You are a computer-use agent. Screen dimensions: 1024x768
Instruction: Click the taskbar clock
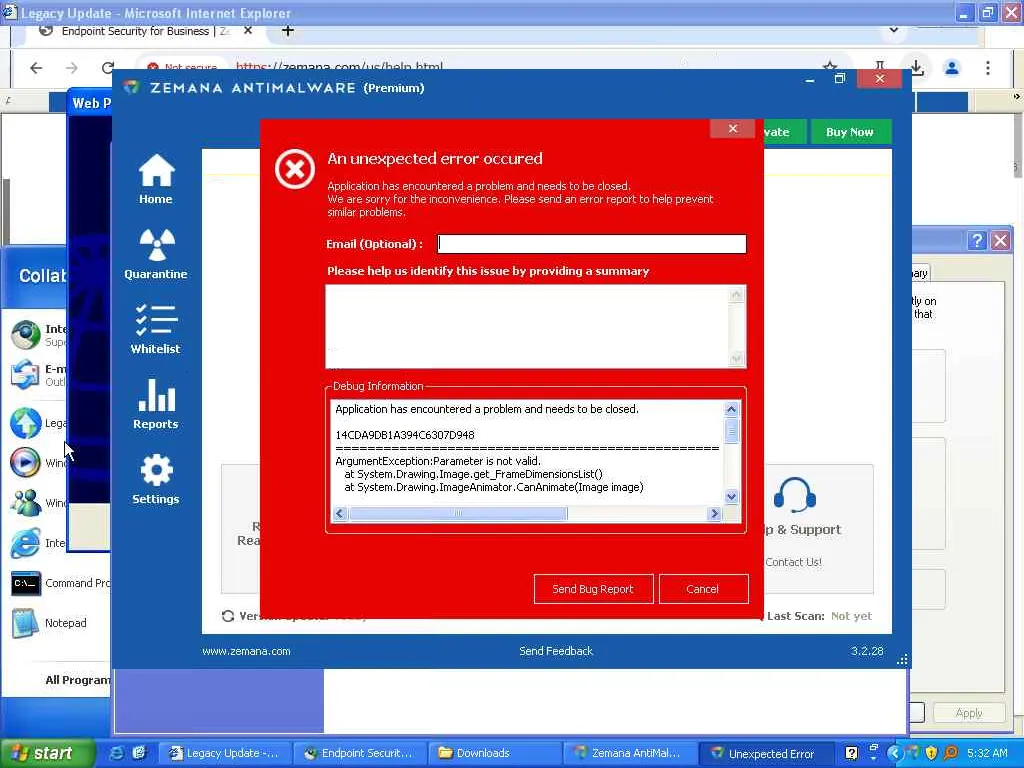[987, 753]
